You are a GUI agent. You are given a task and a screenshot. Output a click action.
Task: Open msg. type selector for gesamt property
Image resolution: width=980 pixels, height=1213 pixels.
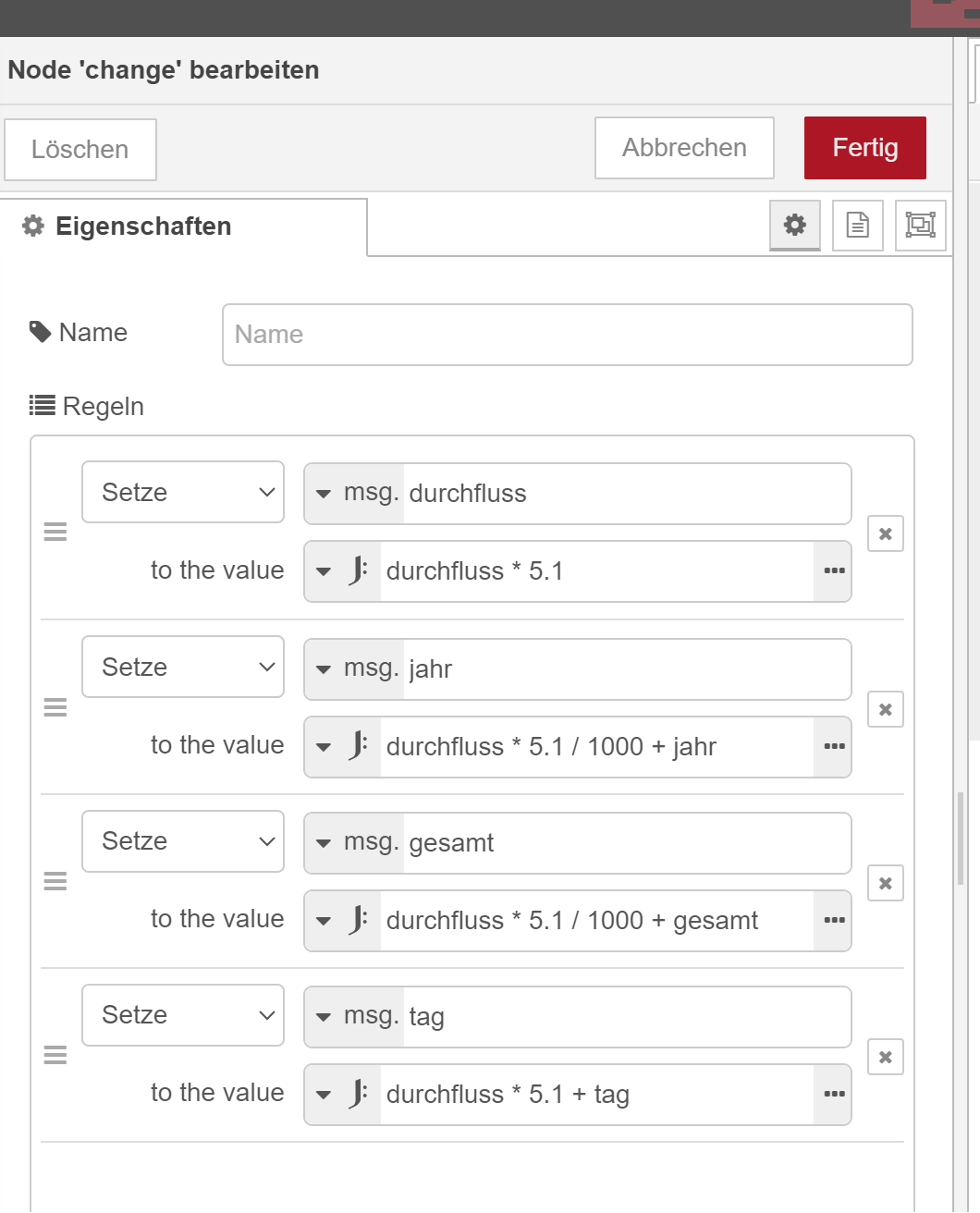tap(355, 843)
